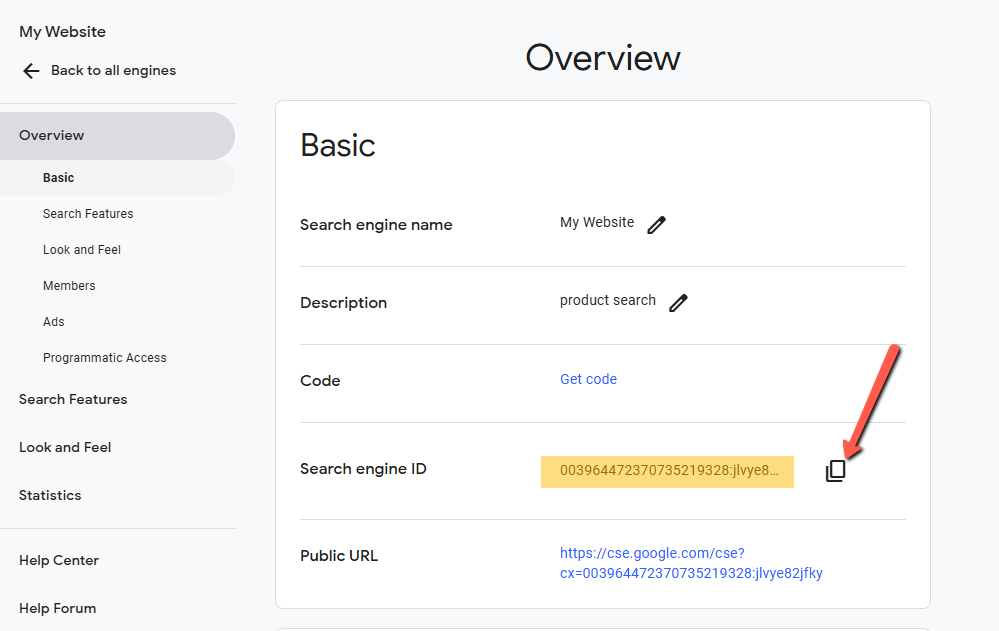
Task: Open Search Features sub-item under Overview
Action: 88,214
